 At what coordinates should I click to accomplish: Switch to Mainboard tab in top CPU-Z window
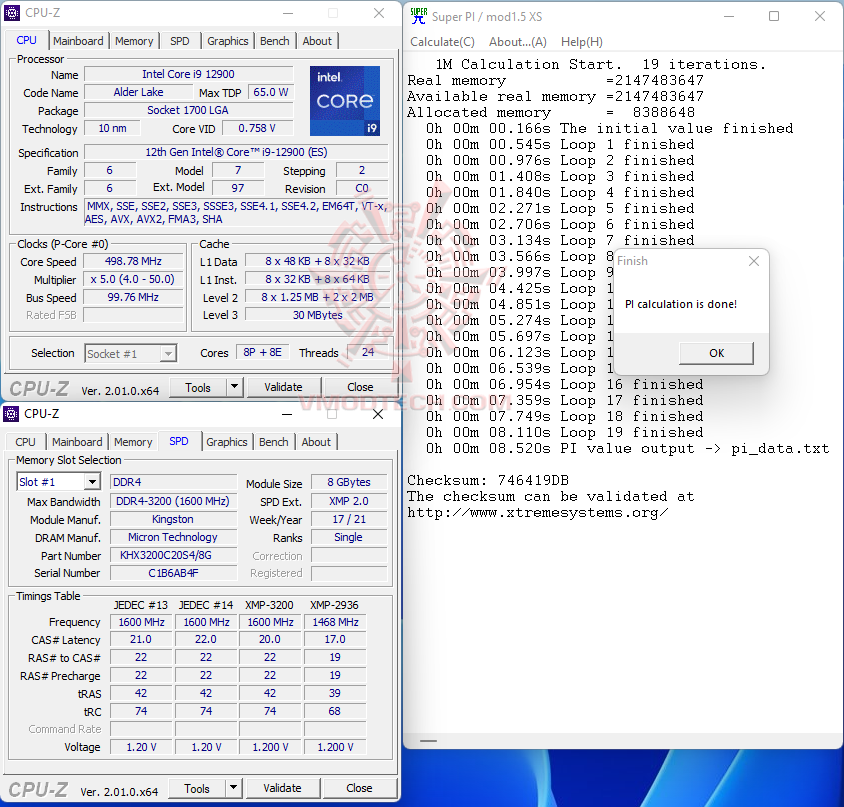click(78, 41)
